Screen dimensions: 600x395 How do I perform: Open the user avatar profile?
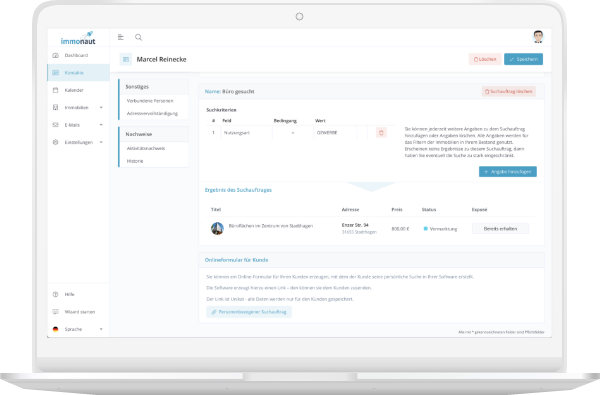pos(538,37)
